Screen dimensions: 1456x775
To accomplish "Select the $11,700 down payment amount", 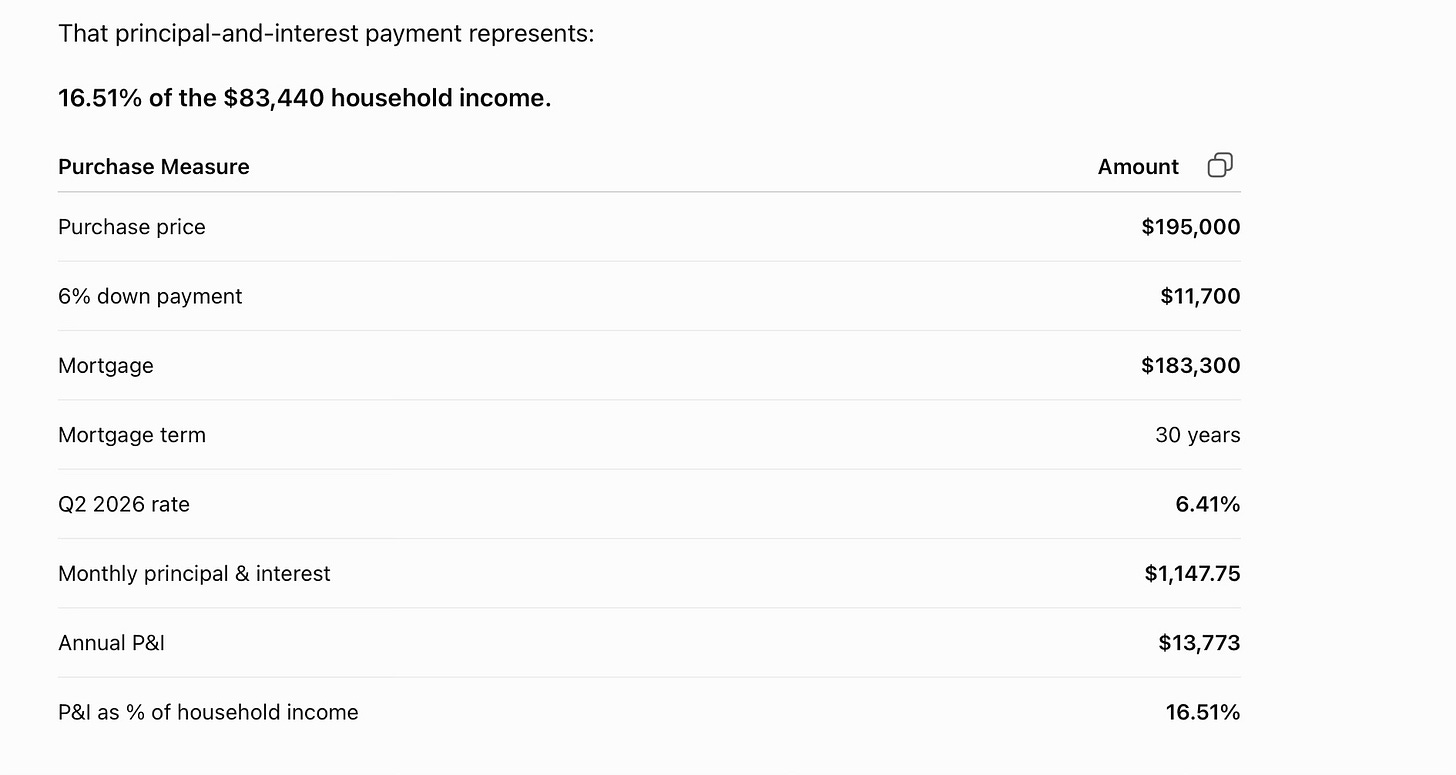I will (x=1200, y=296).
